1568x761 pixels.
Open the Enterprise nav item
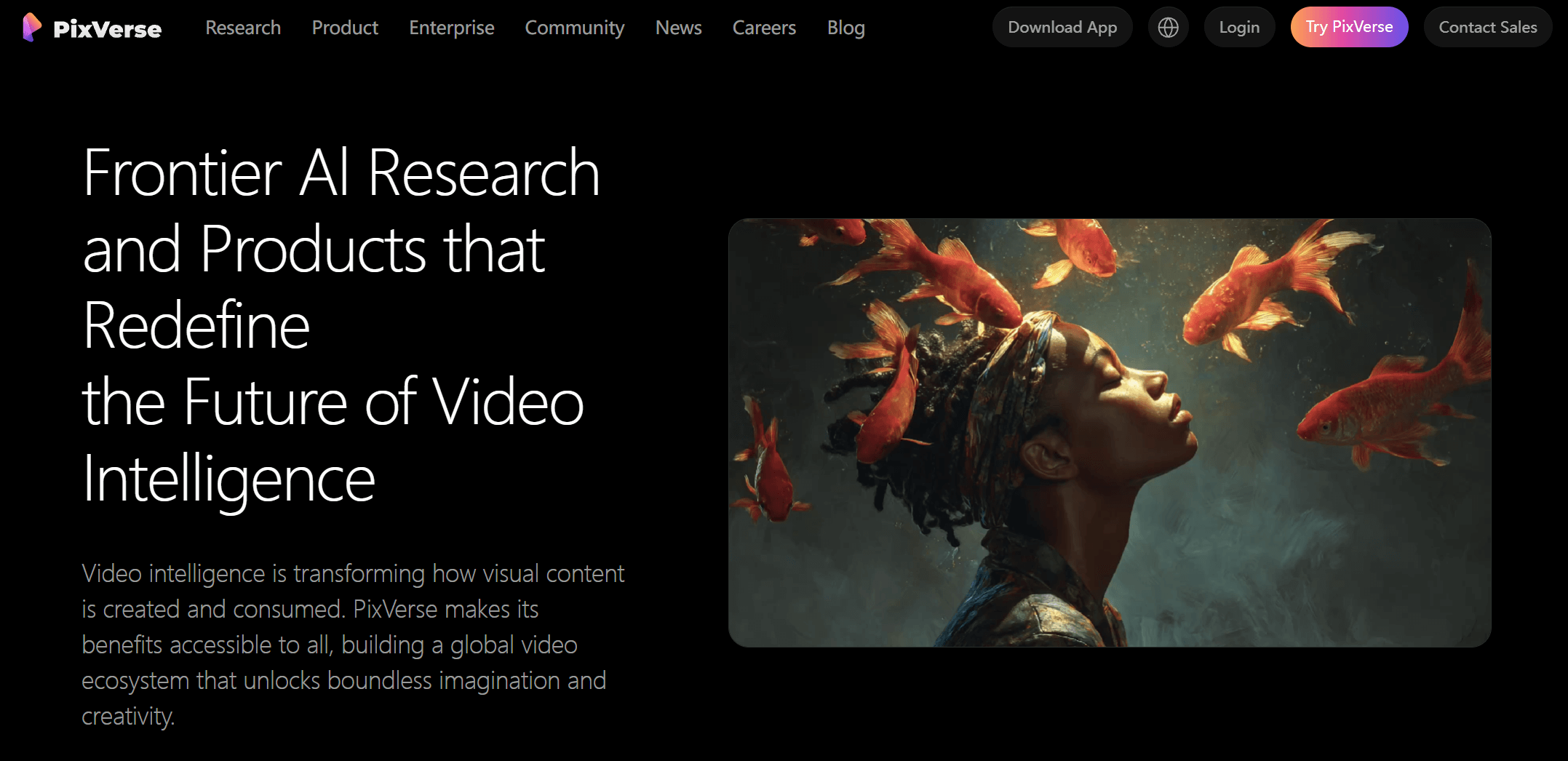click(x=451, y=28)
